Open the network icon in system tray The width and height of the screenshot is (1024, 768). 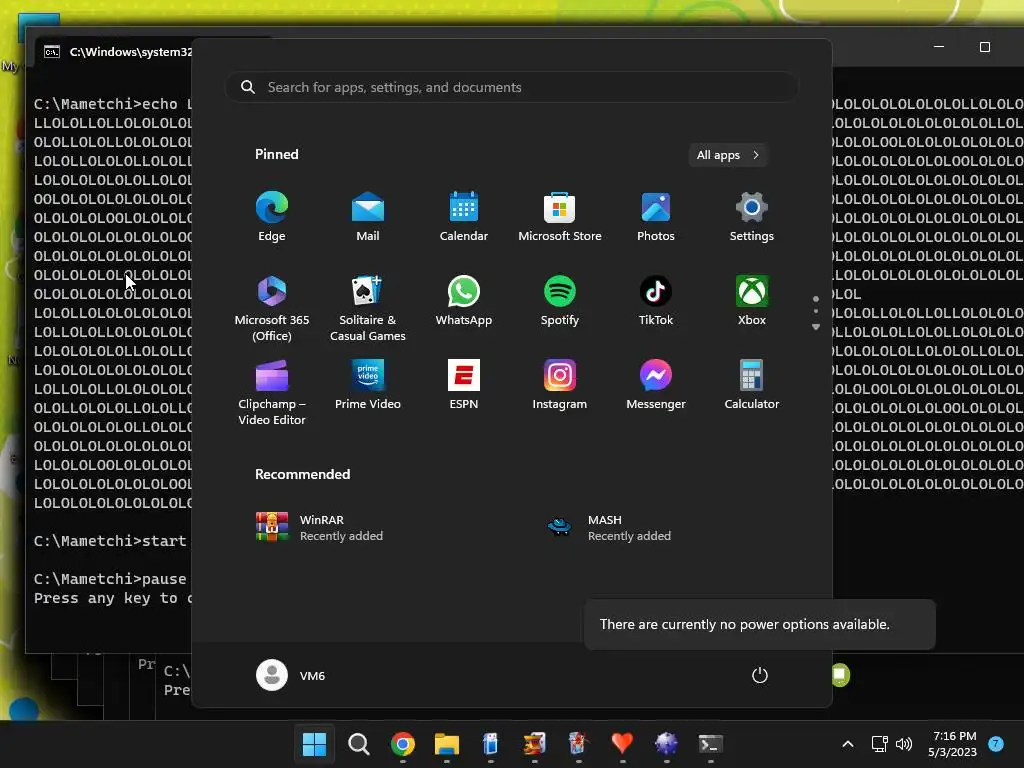pos(879,744)
